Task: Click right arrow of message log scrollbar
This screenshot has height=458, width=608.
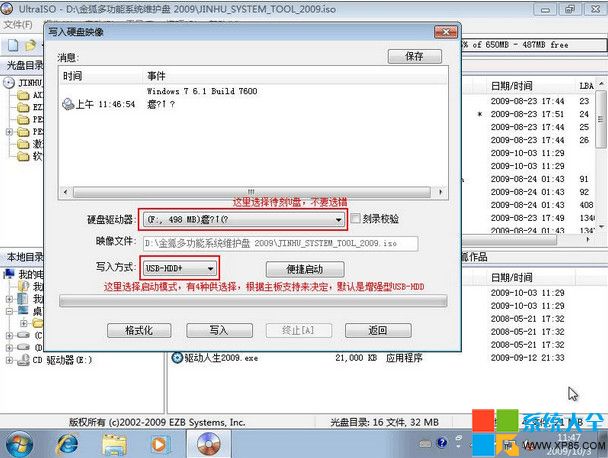Action: (x=440, y=192)
